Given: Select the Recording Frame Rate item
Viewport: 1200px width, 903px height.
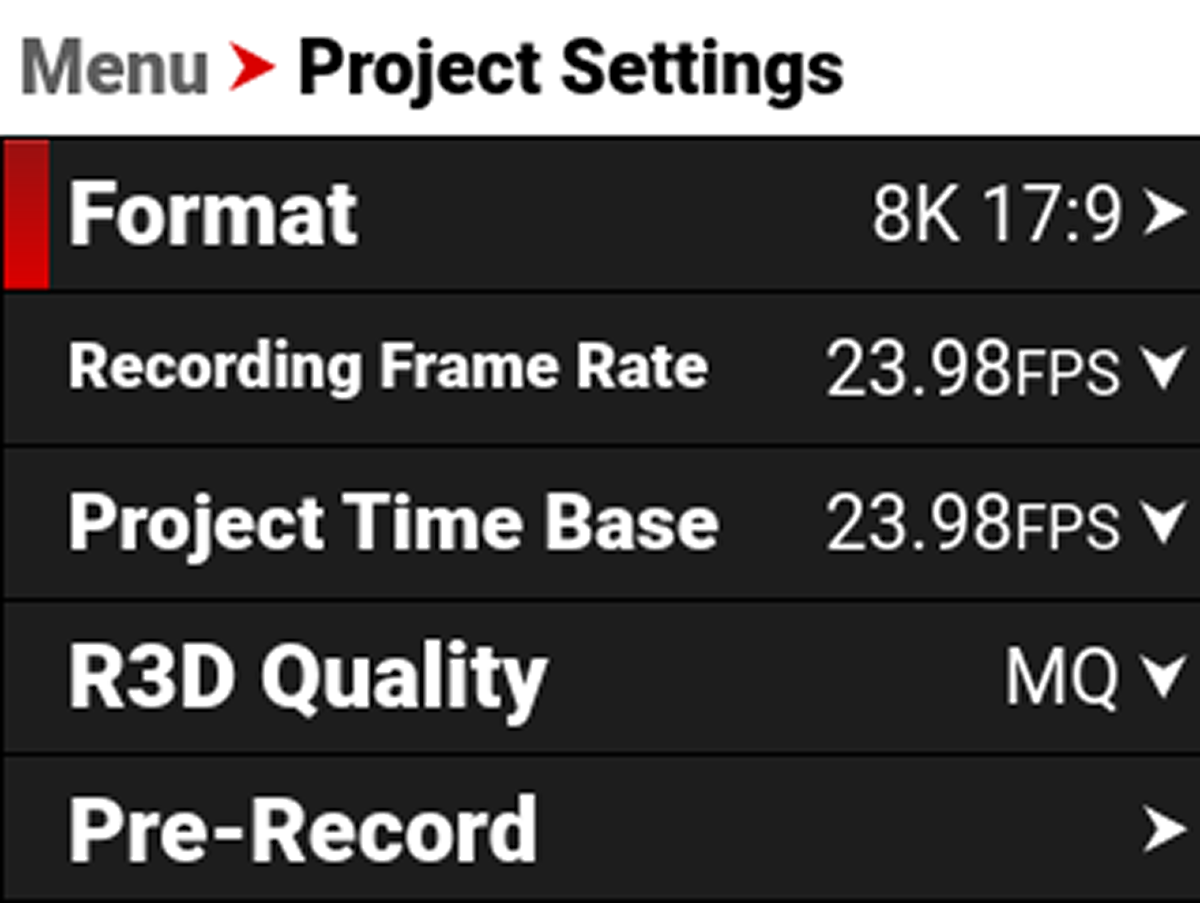Looking at the screenshot, I should (388, 367).
